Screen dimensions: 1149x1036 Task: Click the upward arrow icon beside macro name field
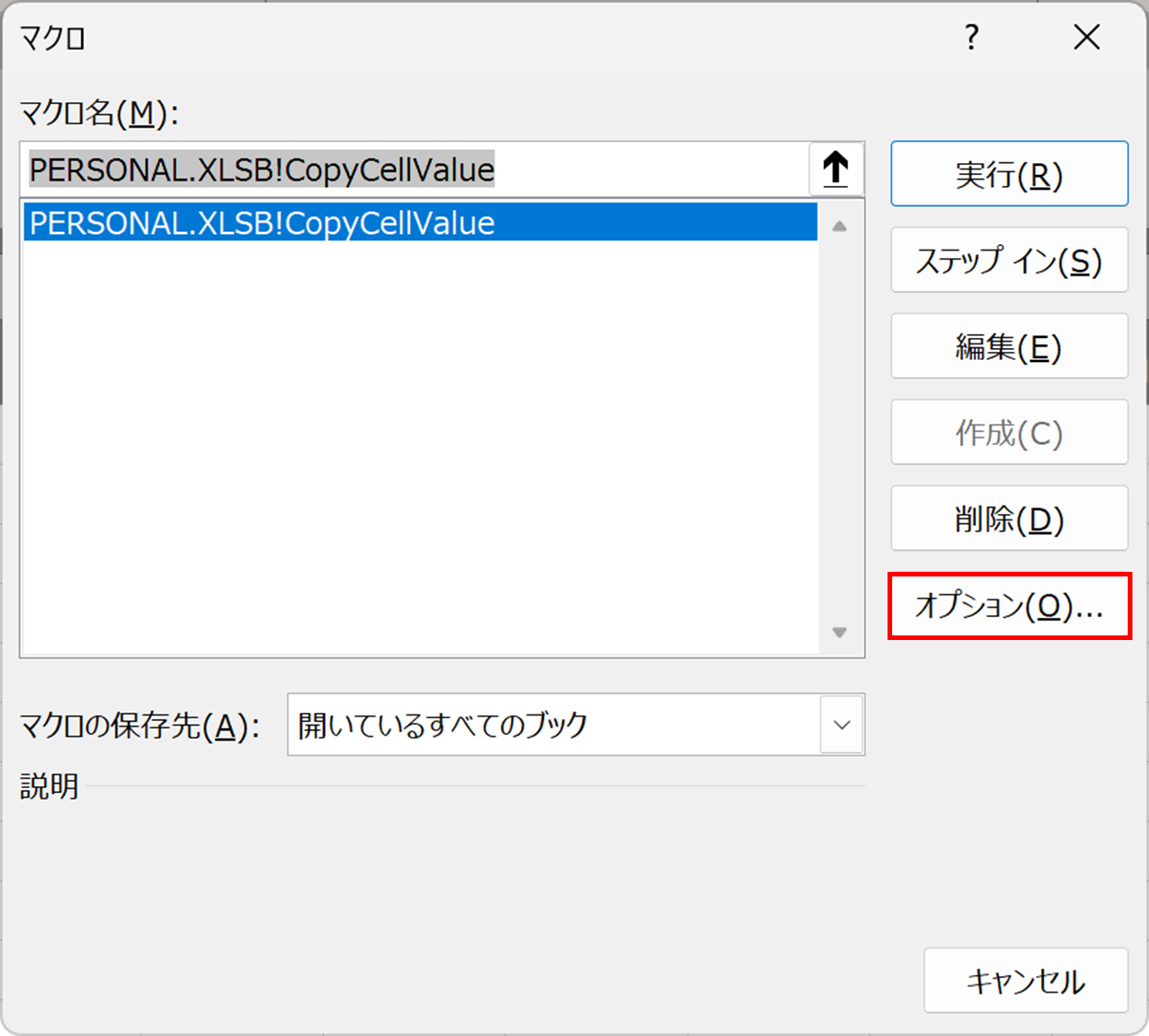(x=836, y=169)
